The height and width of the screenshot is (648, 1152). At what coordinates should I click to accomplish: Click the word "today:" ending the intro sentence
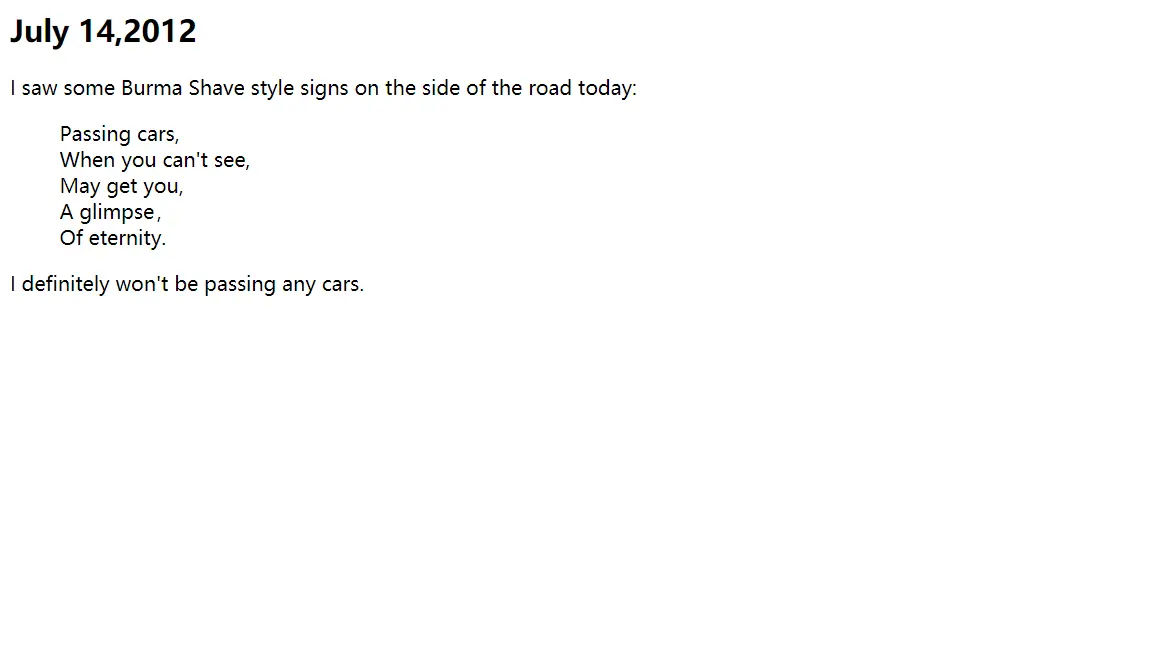coord(607,88)
